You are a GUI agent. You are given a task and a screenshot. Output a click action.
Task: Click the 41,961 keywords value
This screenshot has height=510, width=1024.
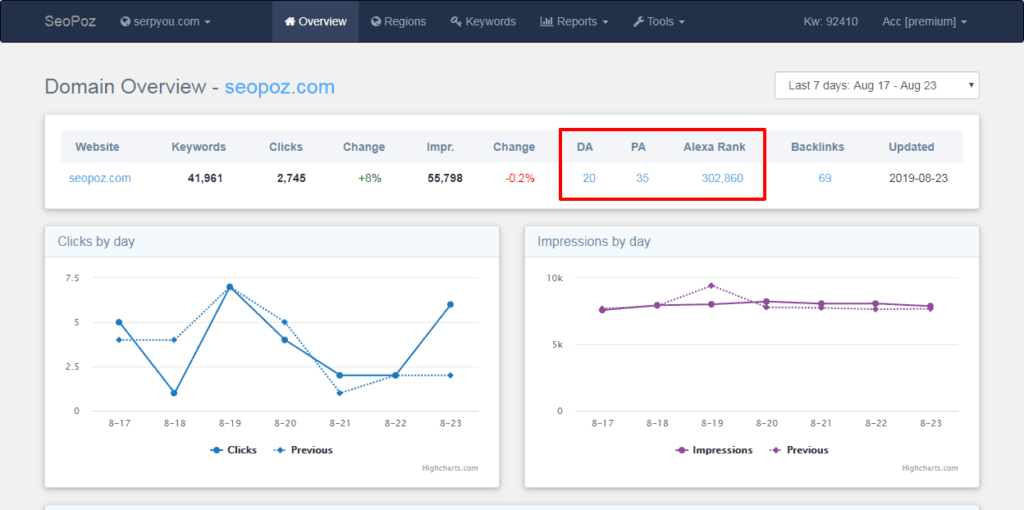click(205, 178)
